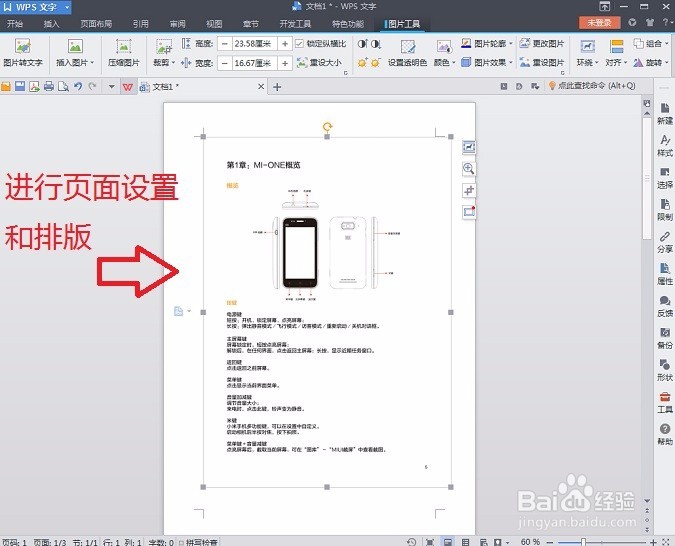Increase picture contrast icon
The width and height of the screenshot is (675, 546).
coord(362,43)
